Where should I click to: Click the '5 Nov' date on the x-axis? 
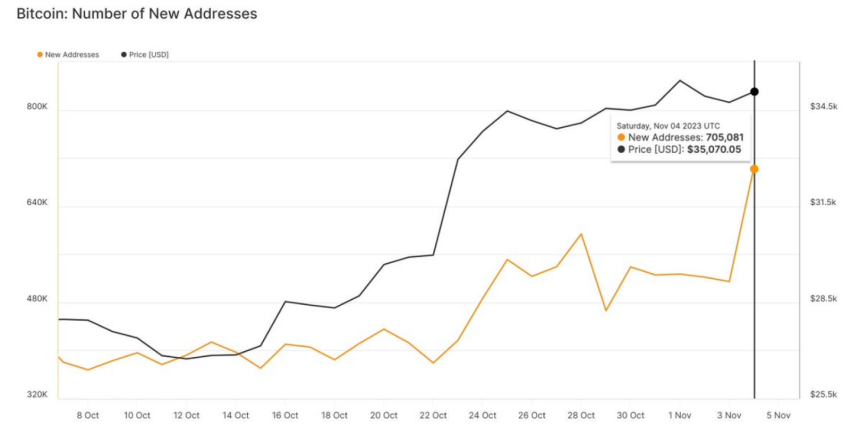[779, 415]
